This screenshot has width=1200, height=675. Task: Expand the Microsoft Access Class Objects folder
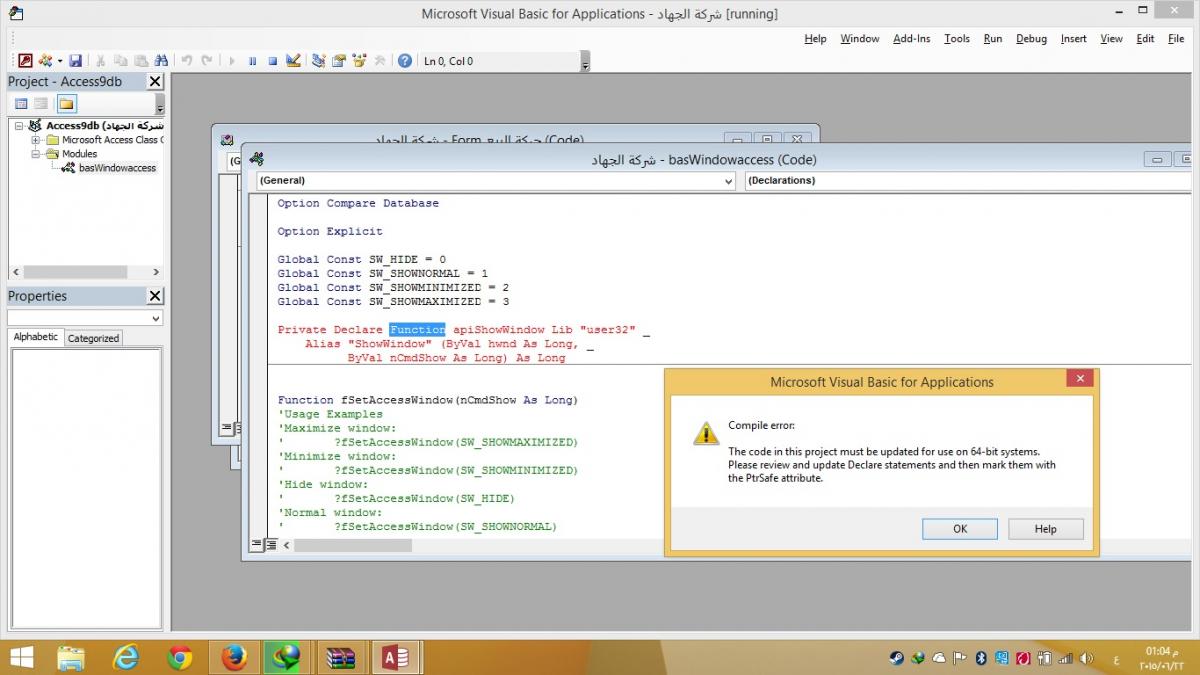pos(36,140)
